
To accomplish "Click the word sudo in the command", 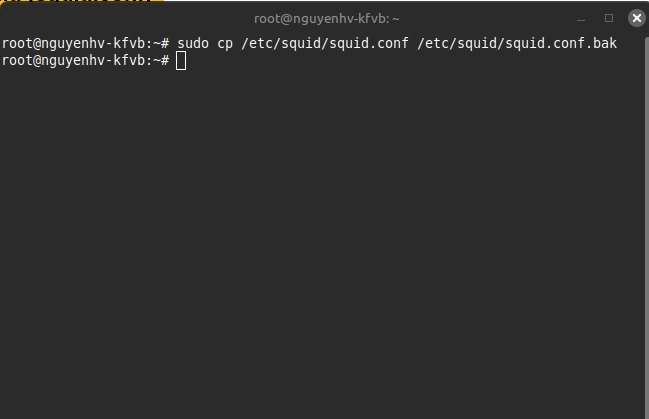I will coord(193,44).
